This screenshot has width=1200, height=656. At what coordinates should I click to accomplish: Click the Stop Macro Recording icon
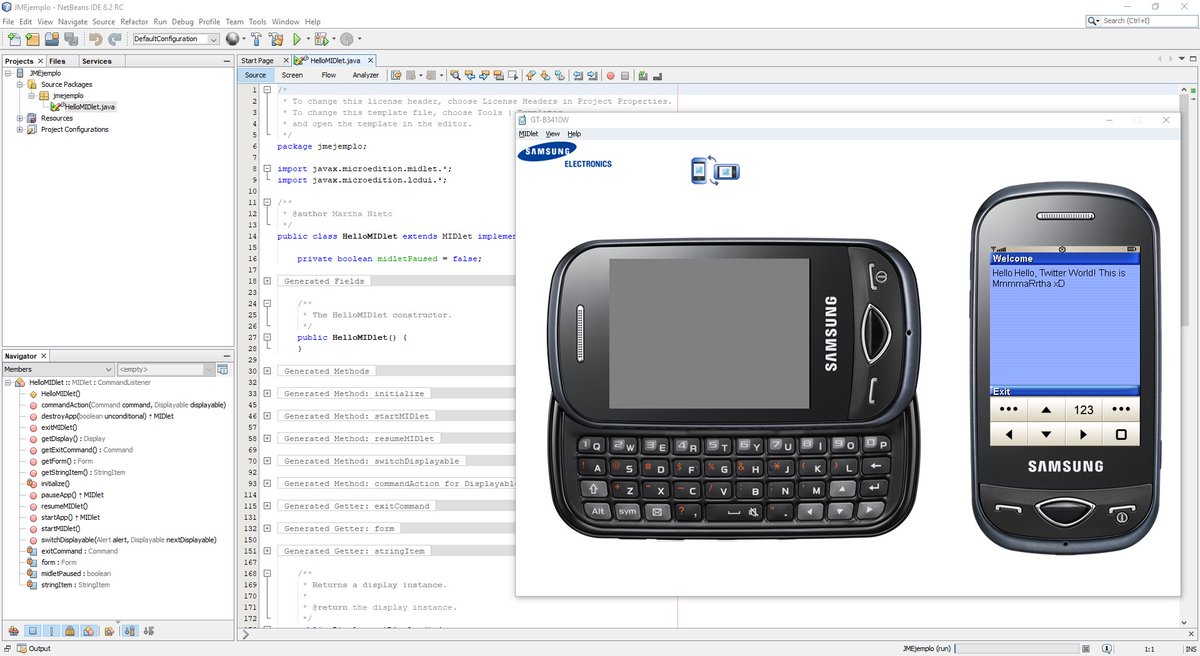[624, 75]
